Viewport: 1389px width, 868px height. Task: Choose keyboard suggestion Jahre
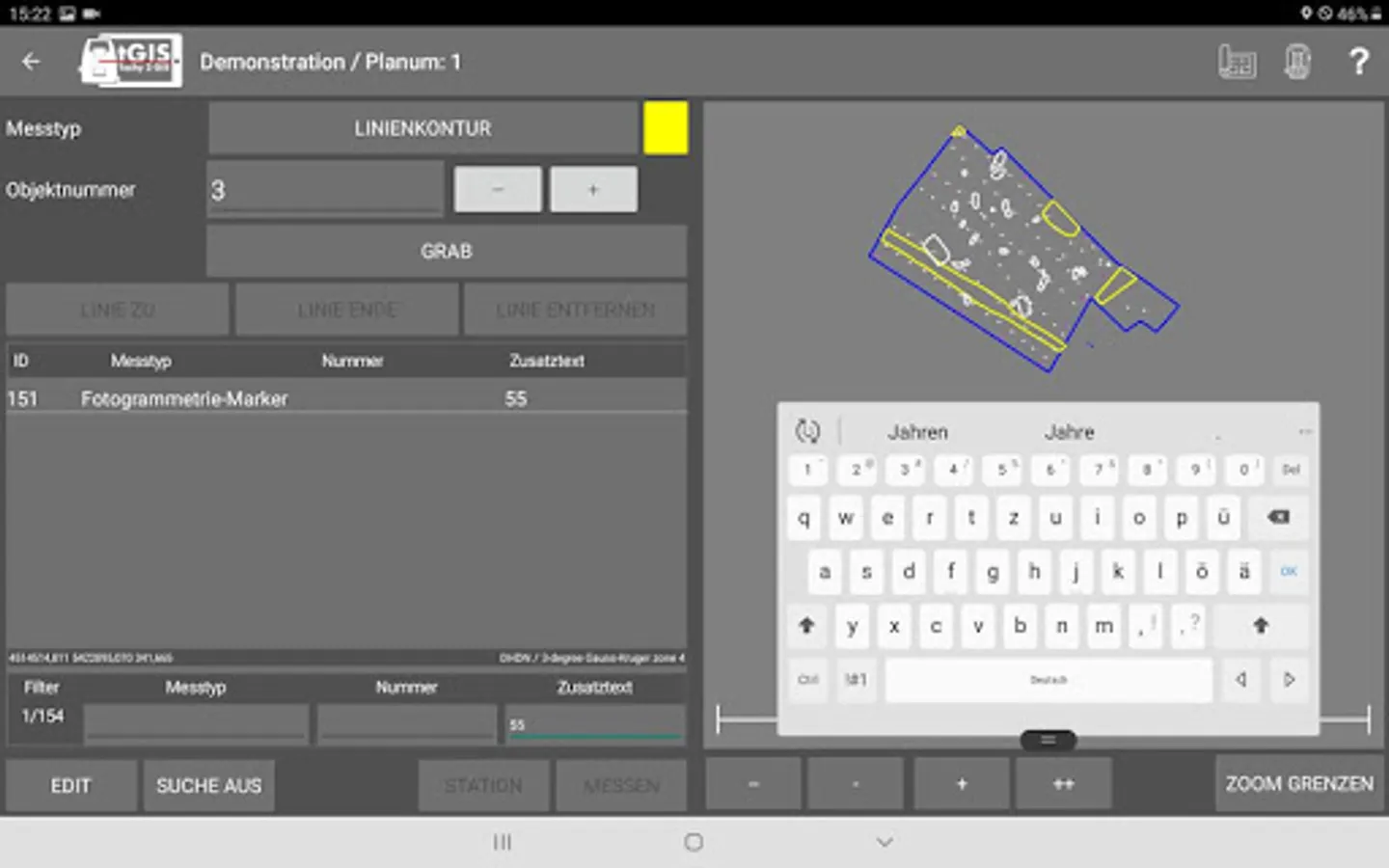point(1069,432)
